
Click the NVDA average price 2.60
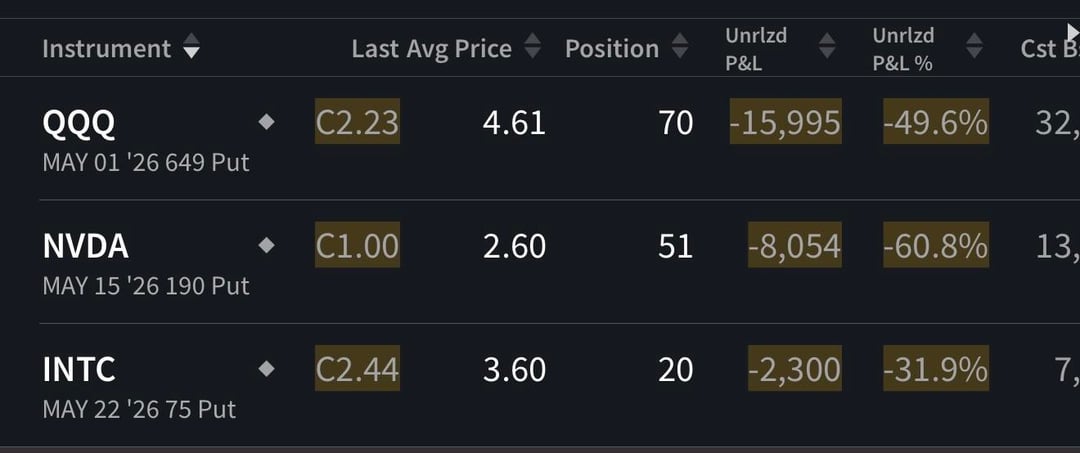tap(514, 246)
